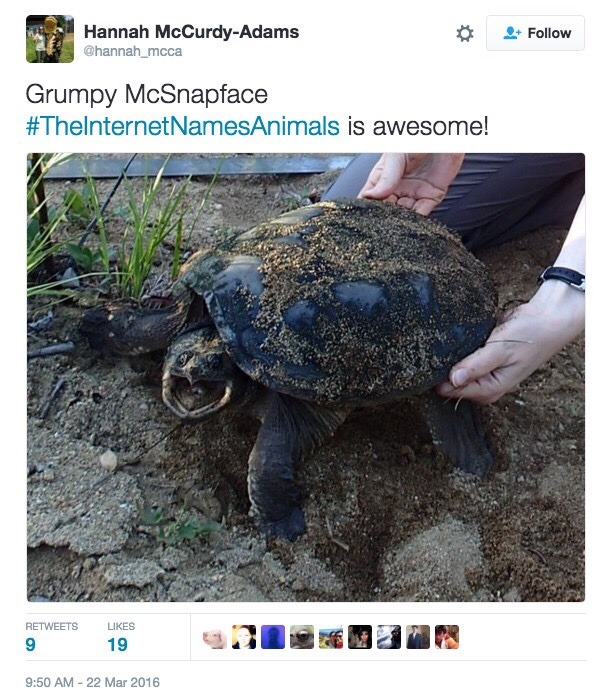Viewport: 600px width, 696px height.
Task: Open the blue silhouette avatar profile
Action: point(273,637)
